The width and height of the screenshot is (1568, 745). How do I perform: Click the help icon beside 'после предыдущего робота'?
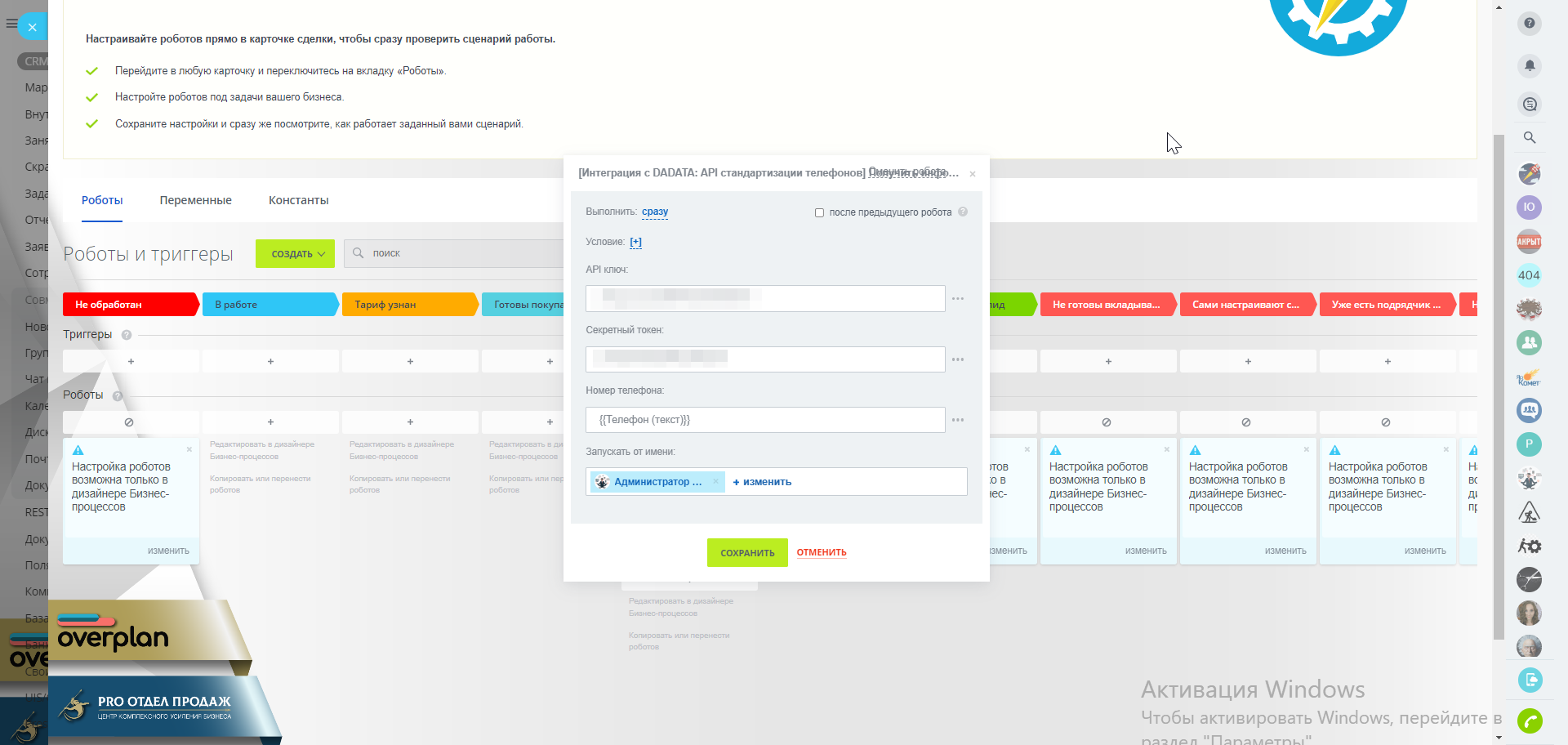(x=963, y=212)
